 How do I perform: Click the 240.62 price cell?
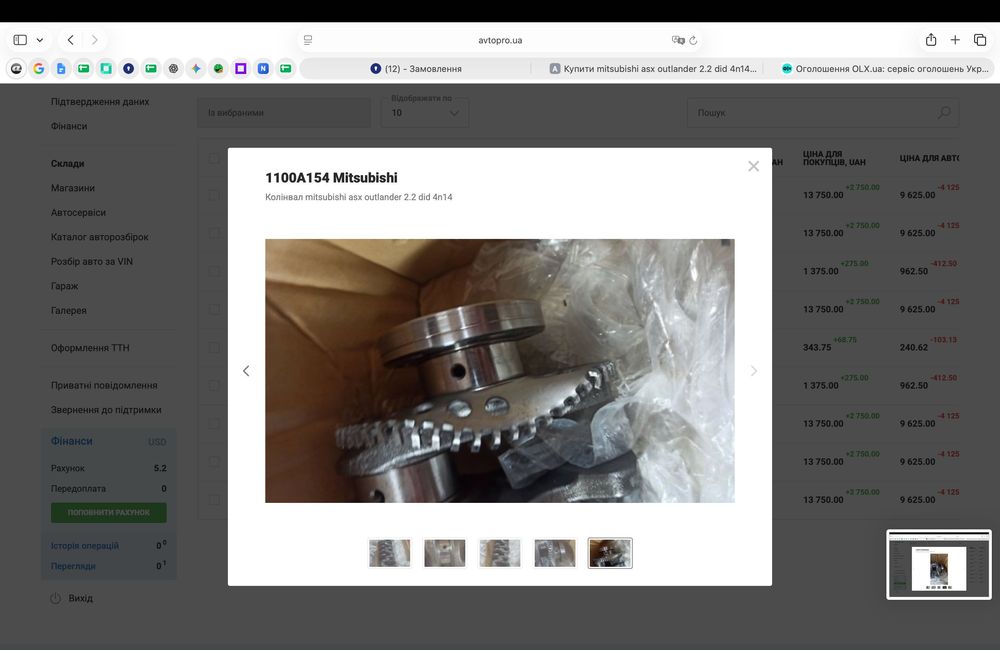(x=914, y=348)
